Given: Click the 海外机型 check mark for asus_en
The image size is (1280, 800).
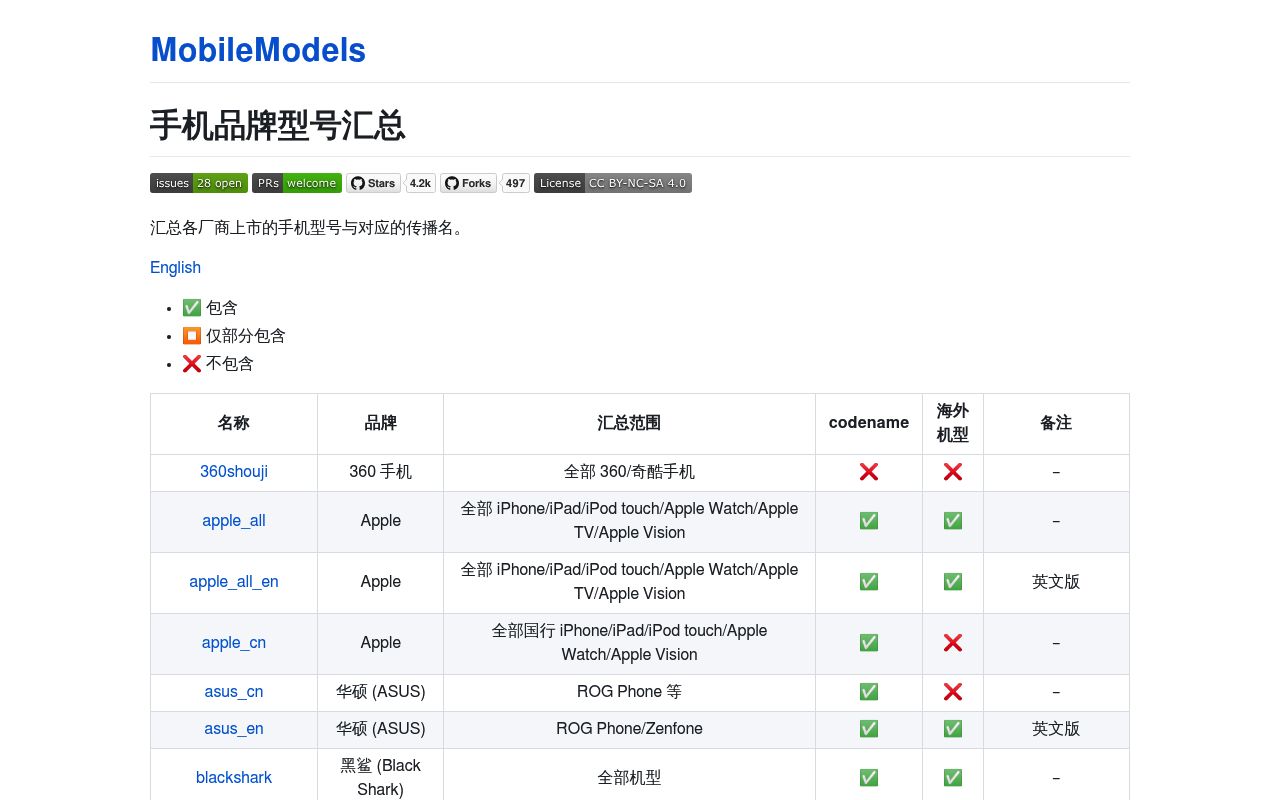Looking at the screenshot, I should click(x=953, y=728).
